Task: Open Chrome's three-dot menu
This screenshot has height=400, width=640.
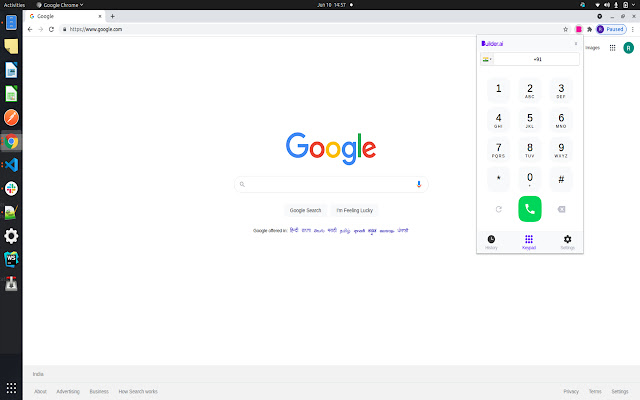Action: [x=633, y=29]
